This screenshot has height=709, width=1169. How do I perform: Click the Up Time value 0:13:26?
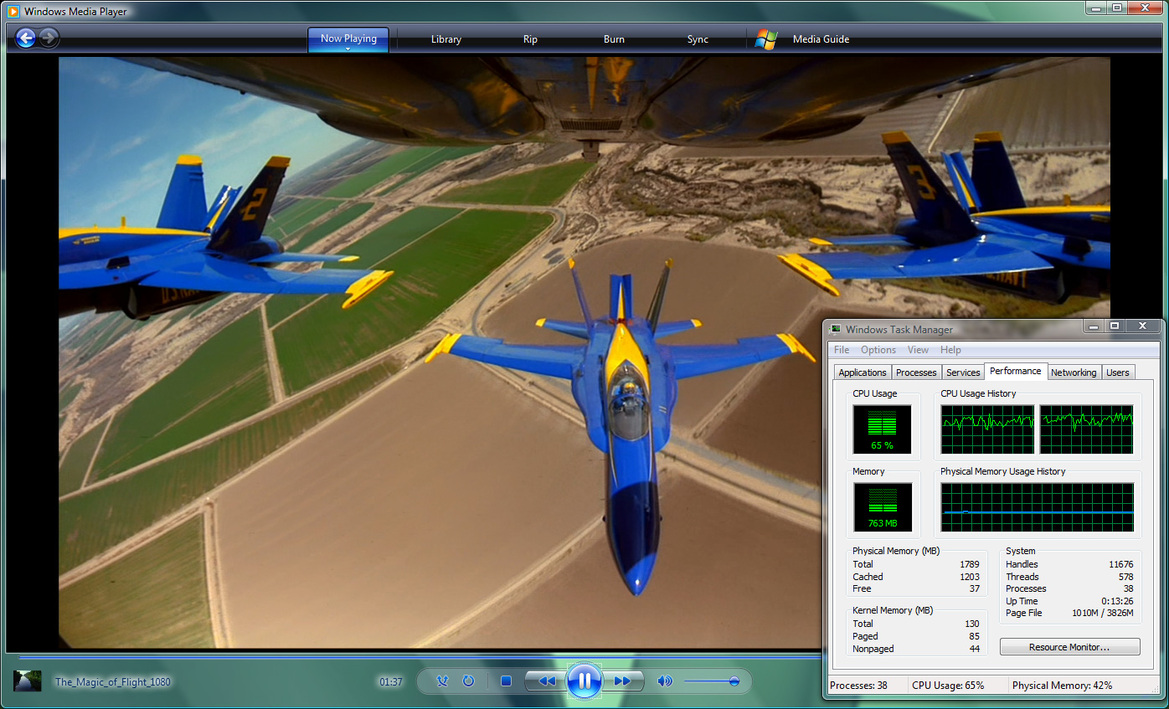[1117, 601]
